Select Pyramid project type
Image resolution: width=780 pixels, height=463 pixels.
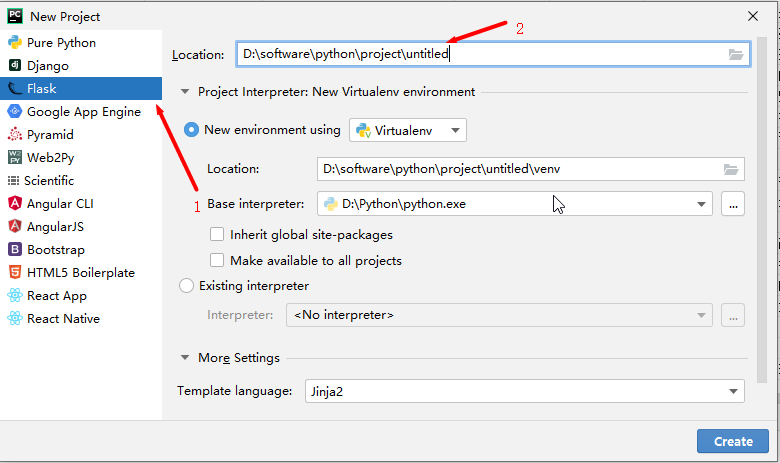pyautogui.click(x=50, y=135)
